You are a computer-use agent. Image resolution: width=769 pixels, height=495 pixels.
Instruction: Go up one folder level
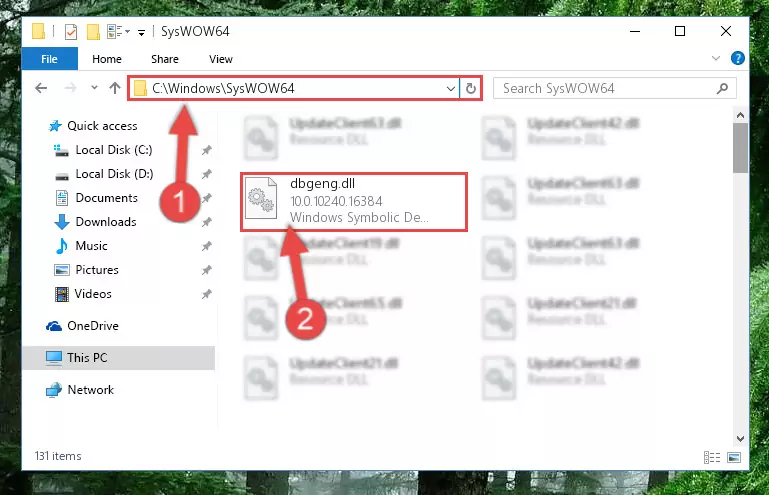pyautogui.click(x=115, y=88)
